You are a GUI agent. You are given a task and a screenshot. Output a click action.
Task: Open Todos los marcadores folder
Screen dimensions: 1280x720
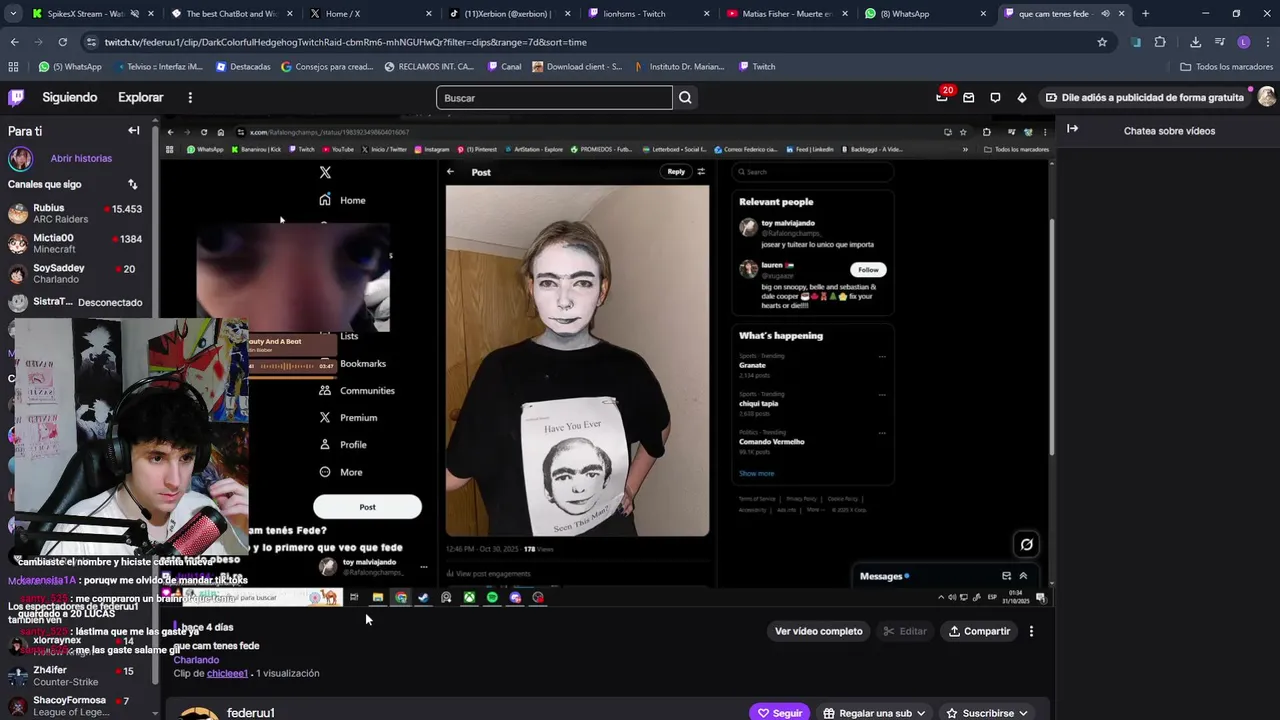(1226, 67)
